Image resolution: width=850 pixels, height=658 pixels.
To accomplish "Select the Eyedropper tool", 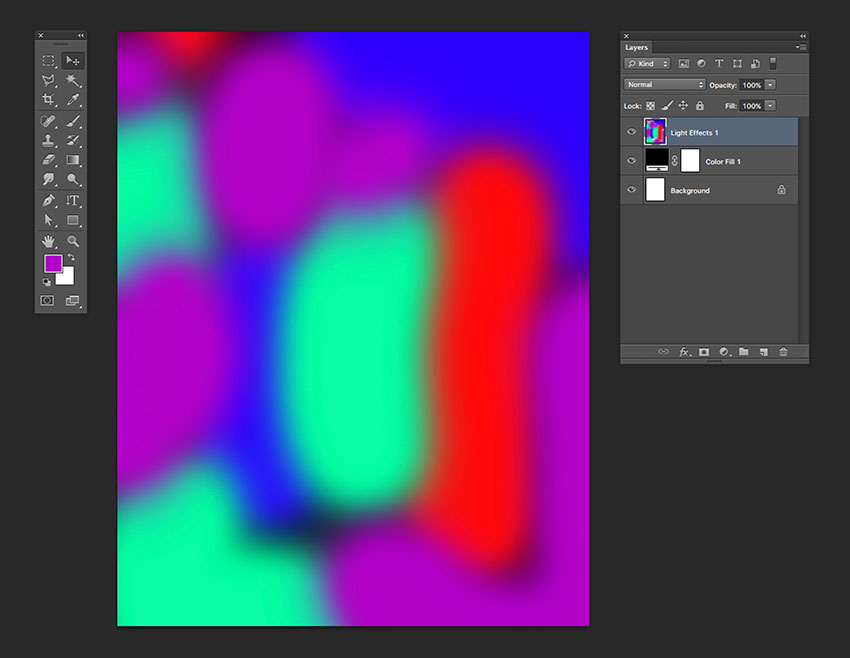I will tap(73, 99).
